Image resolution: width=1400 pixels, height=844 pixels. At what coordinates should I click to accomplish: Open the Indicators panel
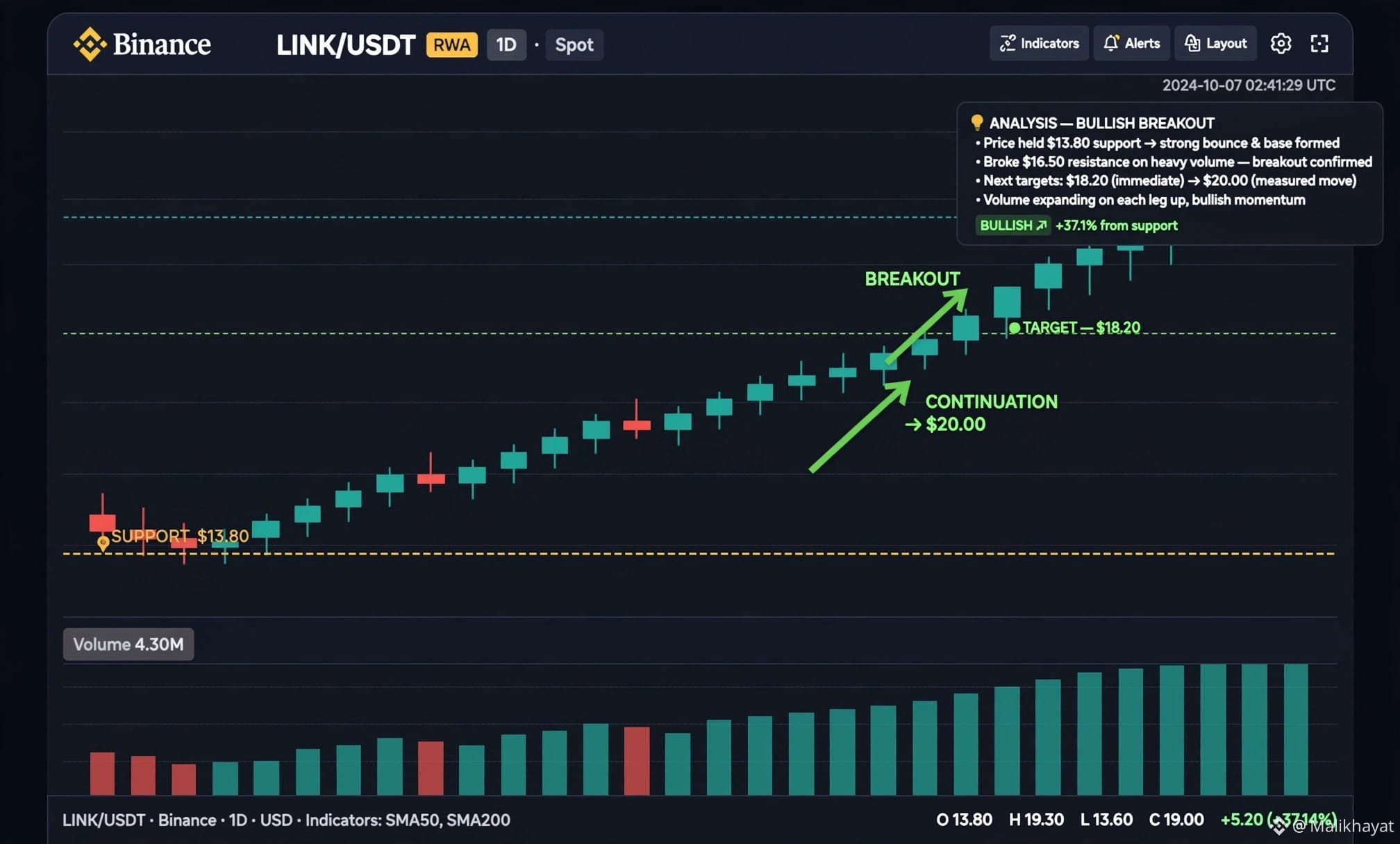(x=1039, y=44)
